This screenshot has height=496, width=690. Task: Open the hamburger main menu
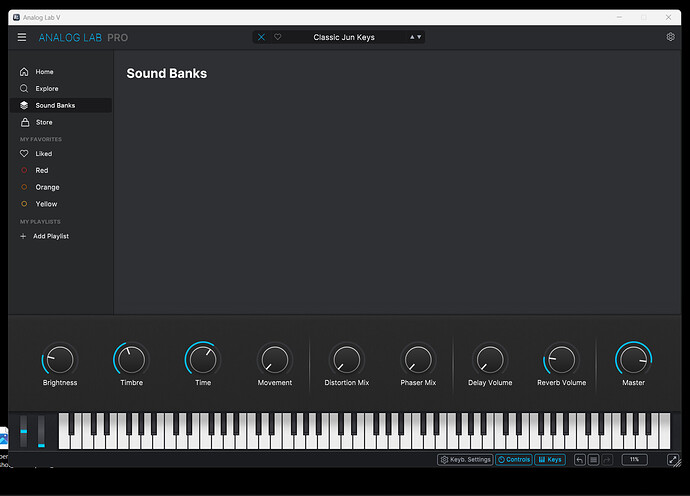point(22,37)
